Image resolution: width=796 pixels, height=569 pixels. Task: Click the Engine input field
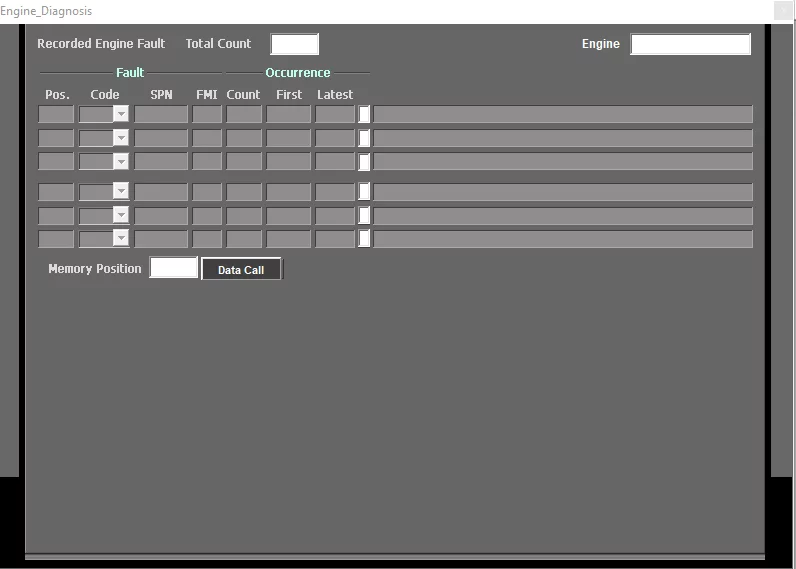click(x=690, y=44)
